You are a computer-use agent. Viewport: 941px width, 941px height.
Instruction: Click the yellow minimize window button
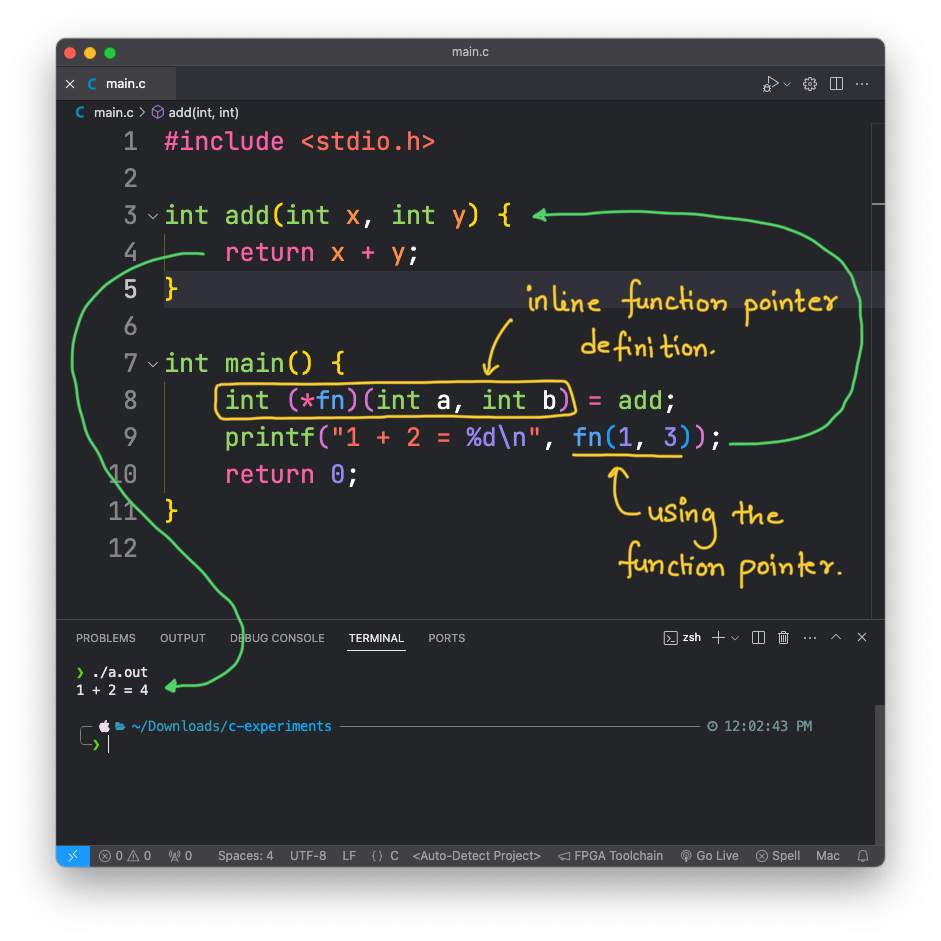click(90, 53)
